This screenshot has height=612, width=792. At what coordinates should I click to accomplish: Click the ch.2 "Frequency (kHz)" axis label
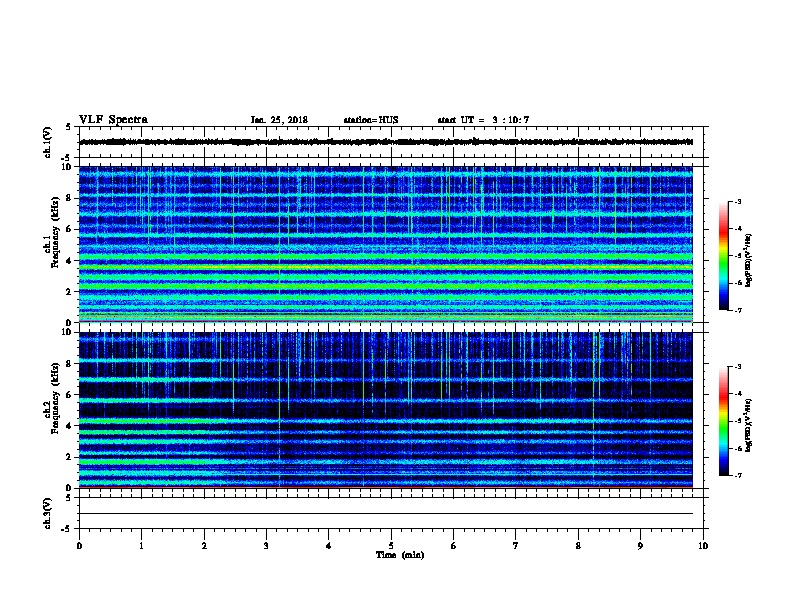(x=56, y=398)
